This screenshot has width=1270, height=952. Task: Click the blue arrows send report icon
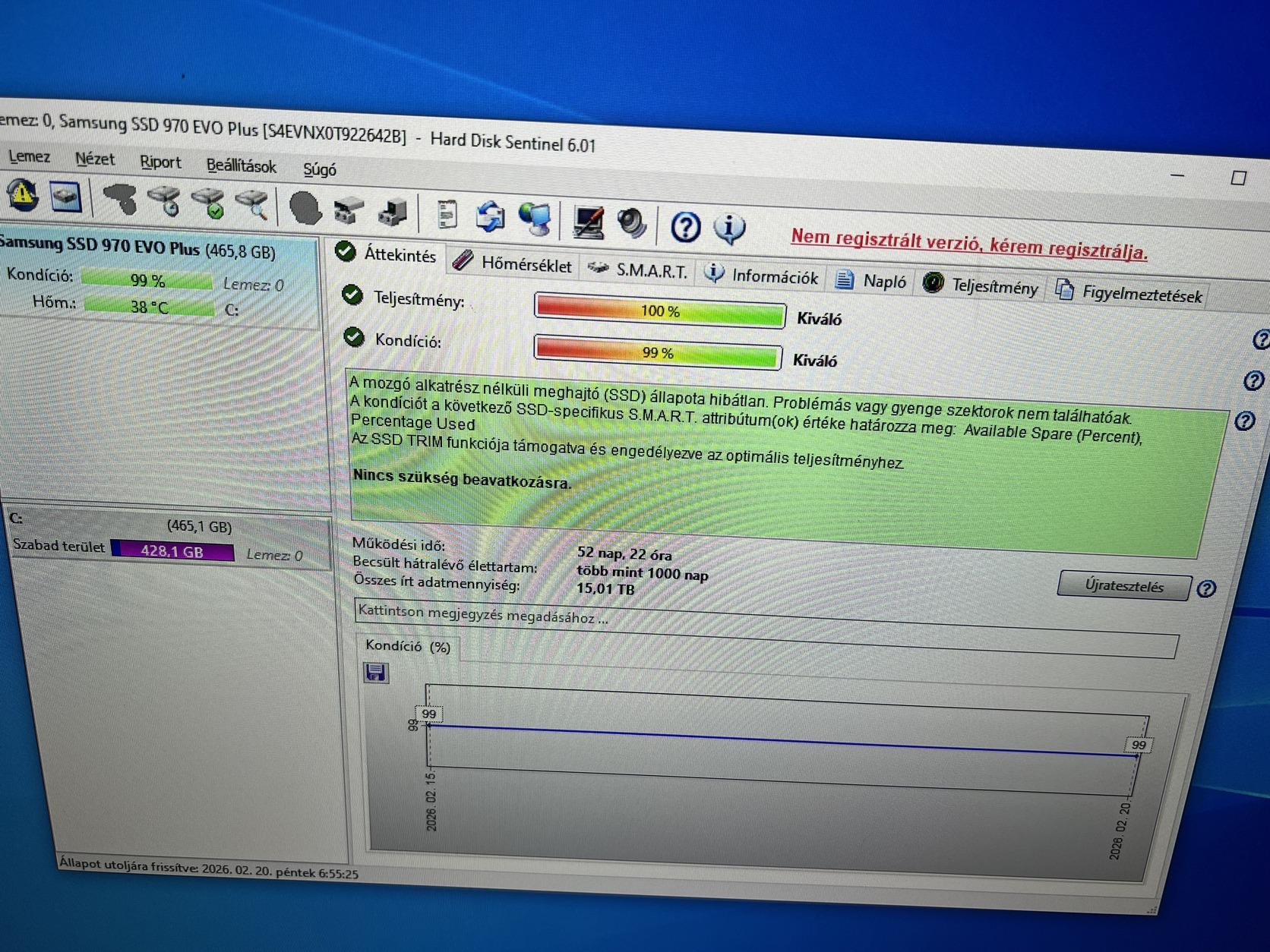click(x=491, y=216)
